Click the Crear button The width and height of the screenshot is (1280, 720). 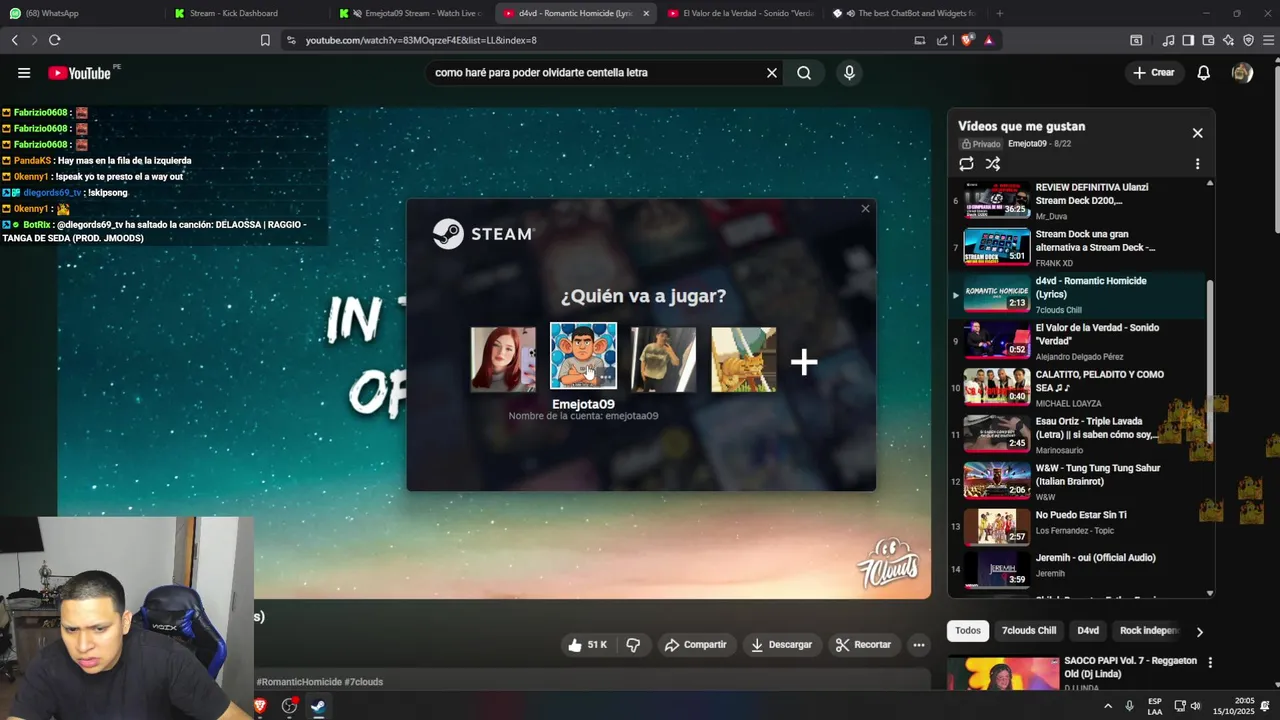(x=1153, y=73)
